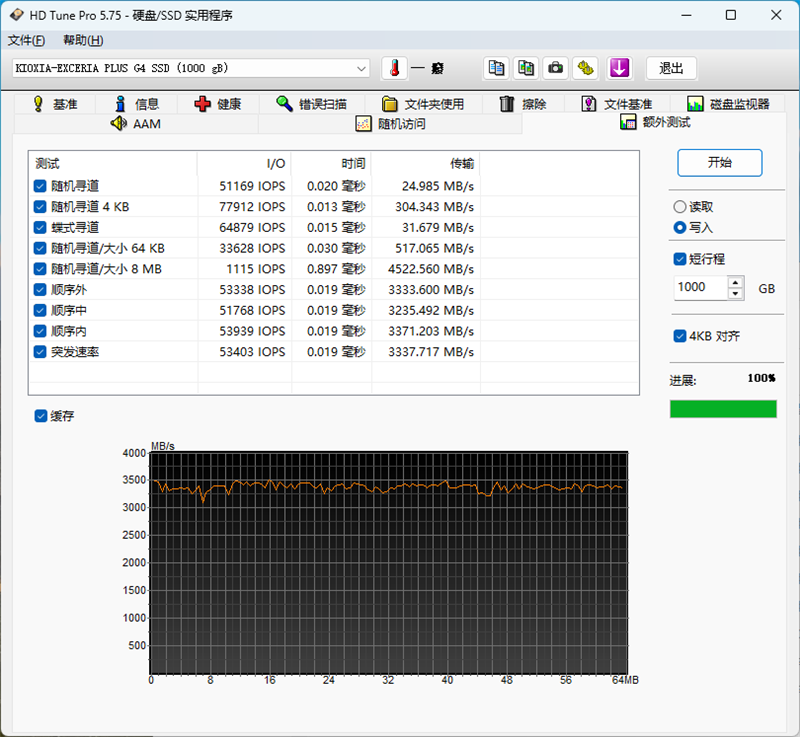Click the 传输 column header
This screenshot has height=737, width=800.
click(426, 164)
